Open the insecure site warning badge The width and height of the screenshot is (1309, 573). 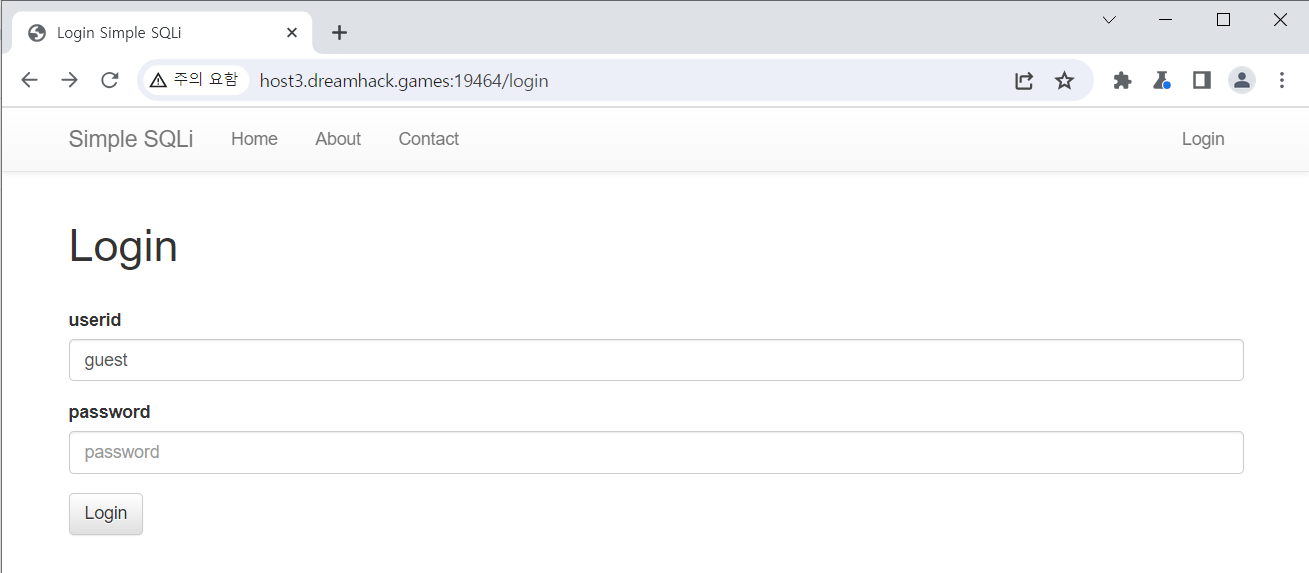tap(195, 81)
